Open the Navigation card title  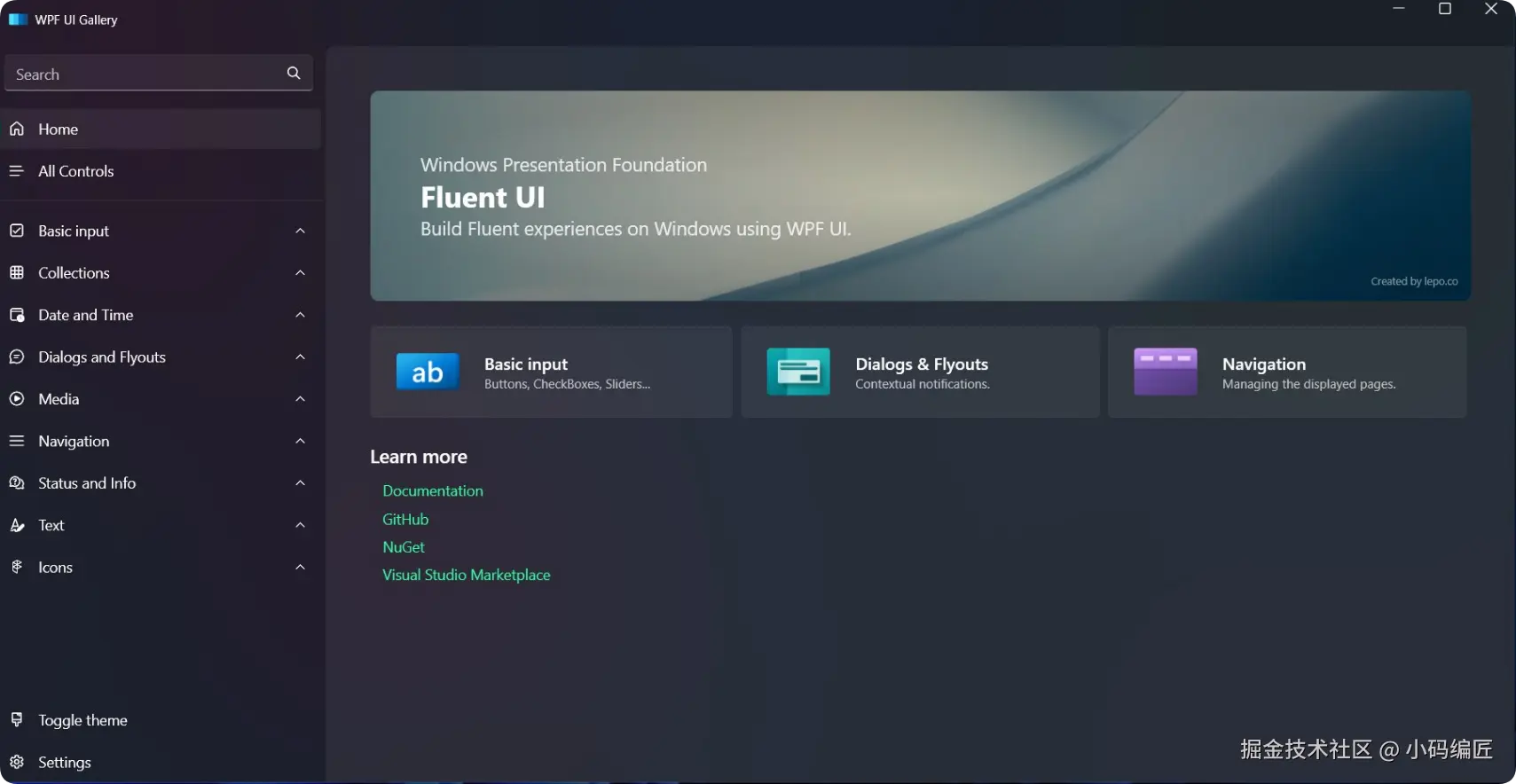click(1264, 364)
